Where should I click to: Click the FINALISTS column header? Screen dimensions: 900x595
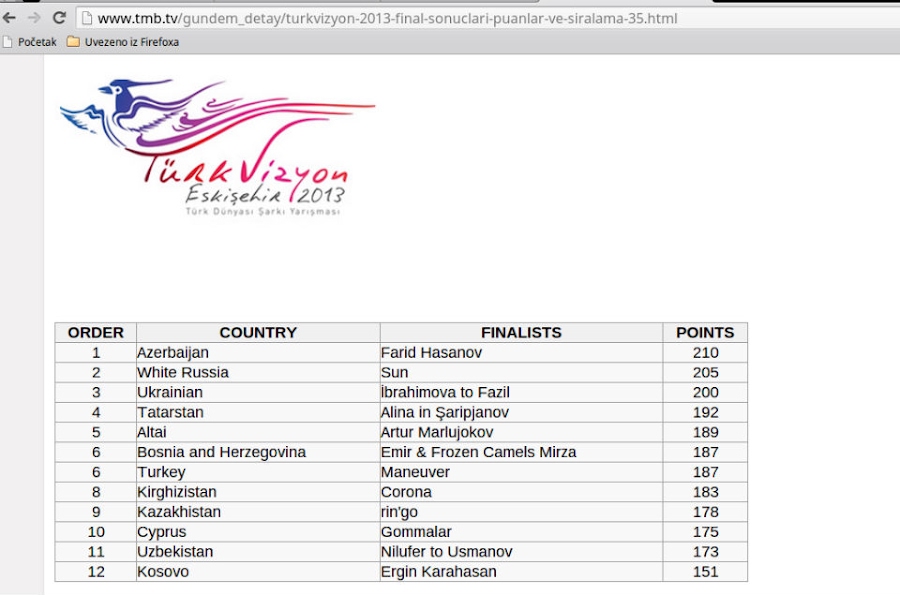[x=521, y=333]
